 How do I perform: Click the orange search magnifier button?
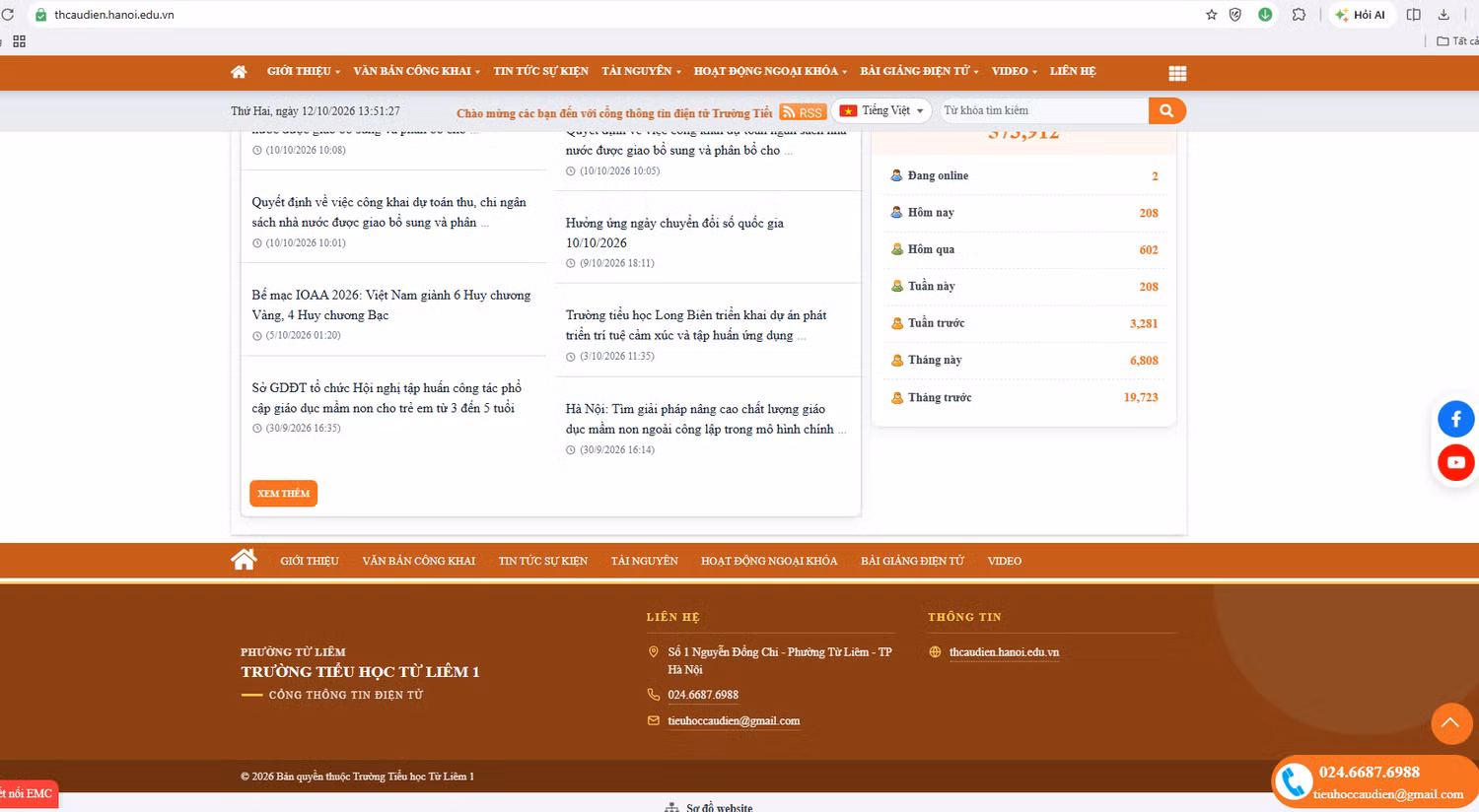[x=1166, y=110]
